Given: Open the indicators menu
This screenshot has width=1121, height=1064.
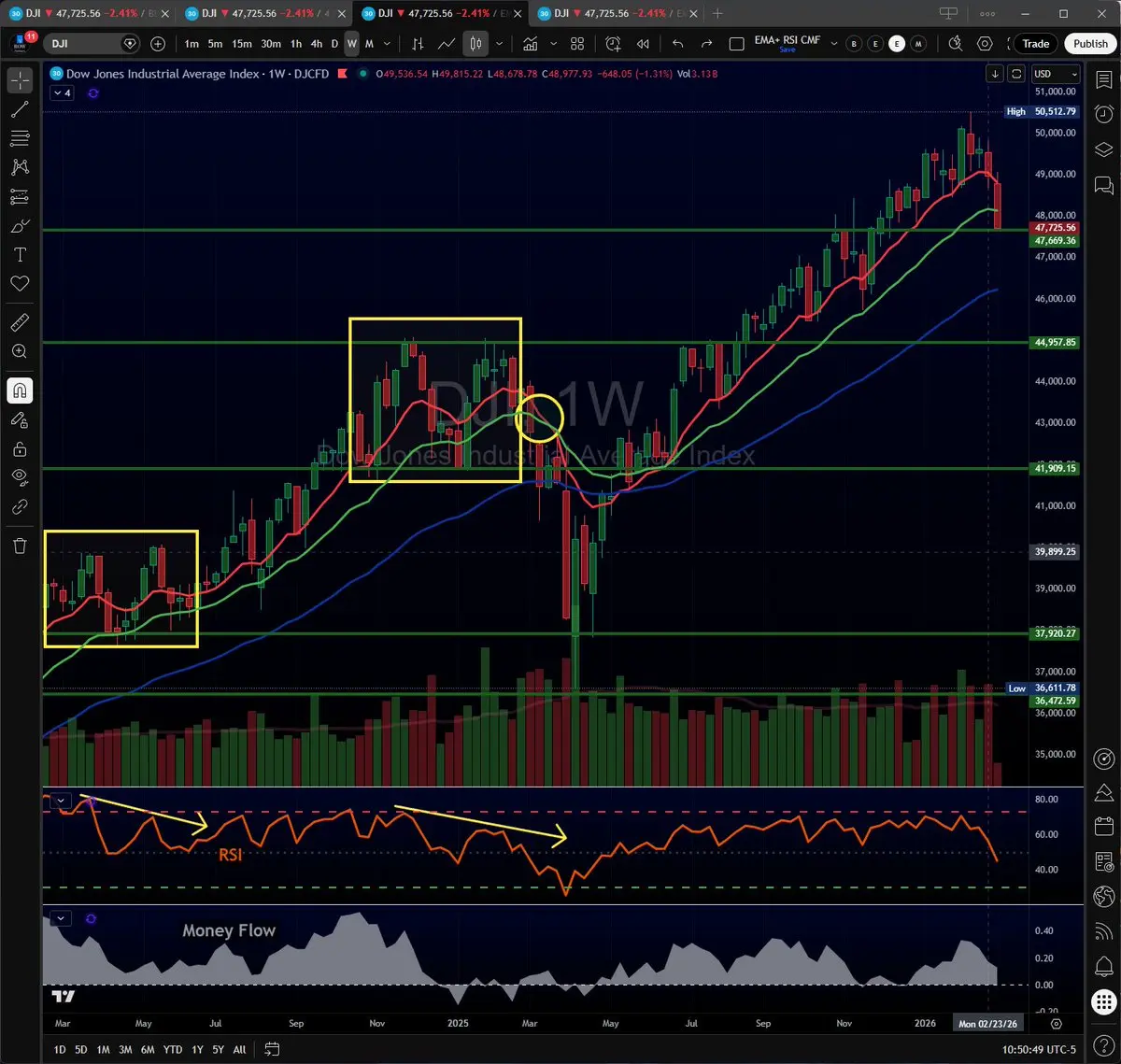Looking at the screenshot, I should pyautogui.click(x=531, y=44).
